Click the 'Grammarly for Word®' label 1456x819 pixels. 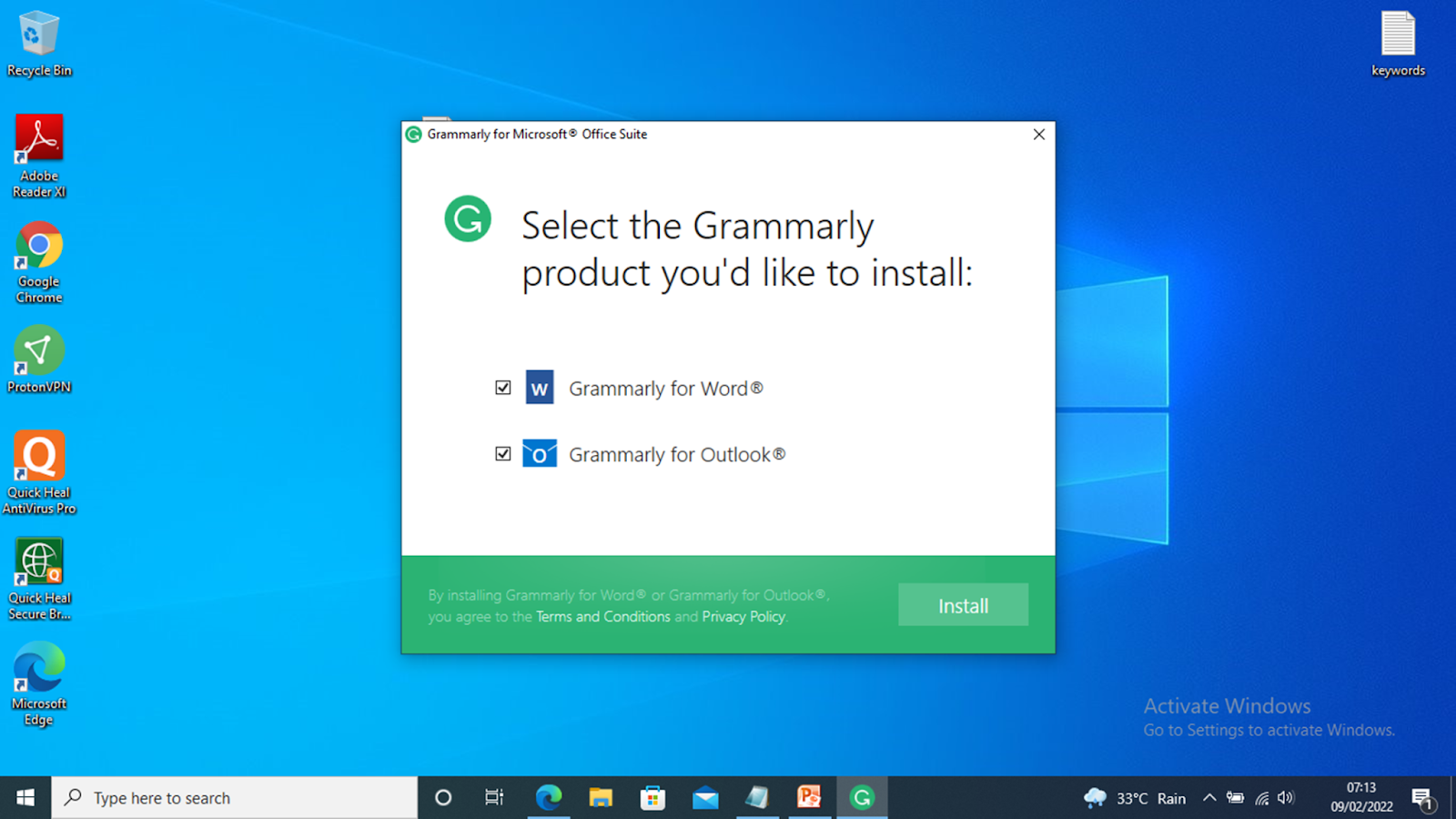(x=666, y=389)
